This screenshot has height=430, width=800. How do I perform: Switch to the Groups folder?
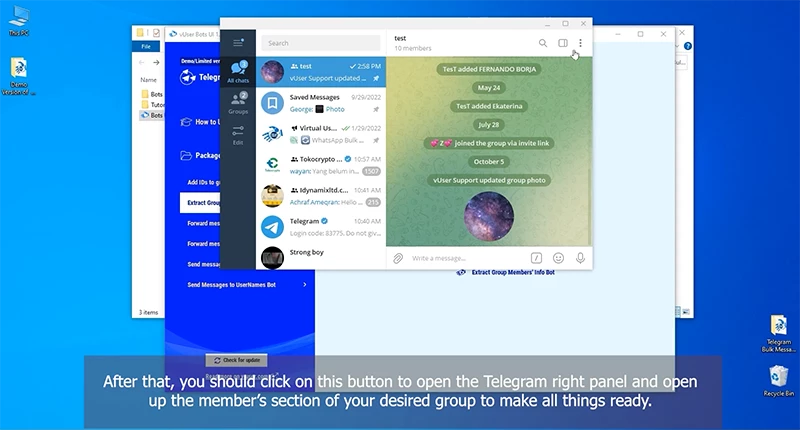click(x=238, y=103)
